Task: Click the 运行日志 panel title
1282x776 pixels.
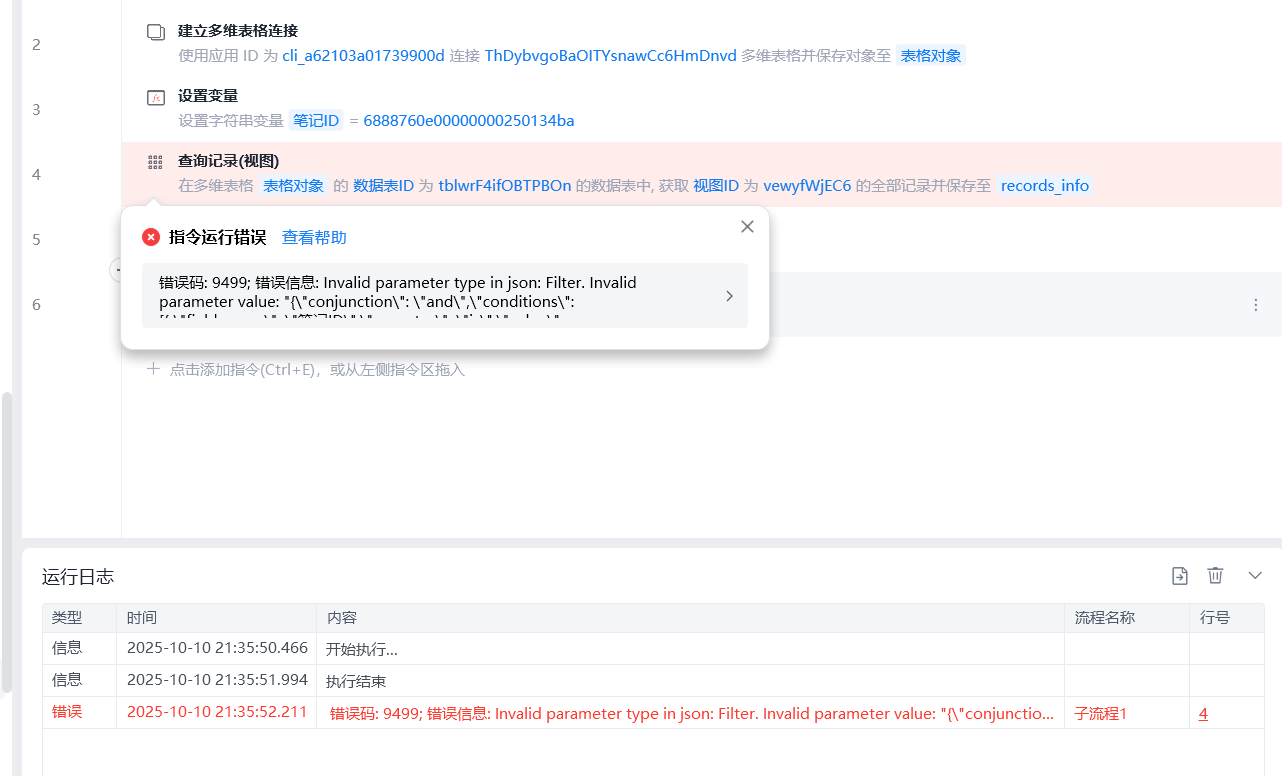Action: pos(78,576)
